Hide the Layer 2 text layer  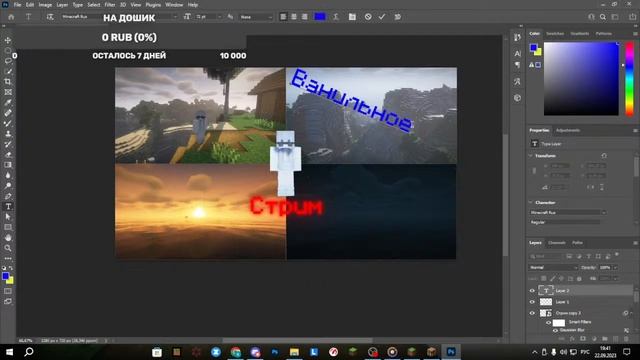point(532,291)
